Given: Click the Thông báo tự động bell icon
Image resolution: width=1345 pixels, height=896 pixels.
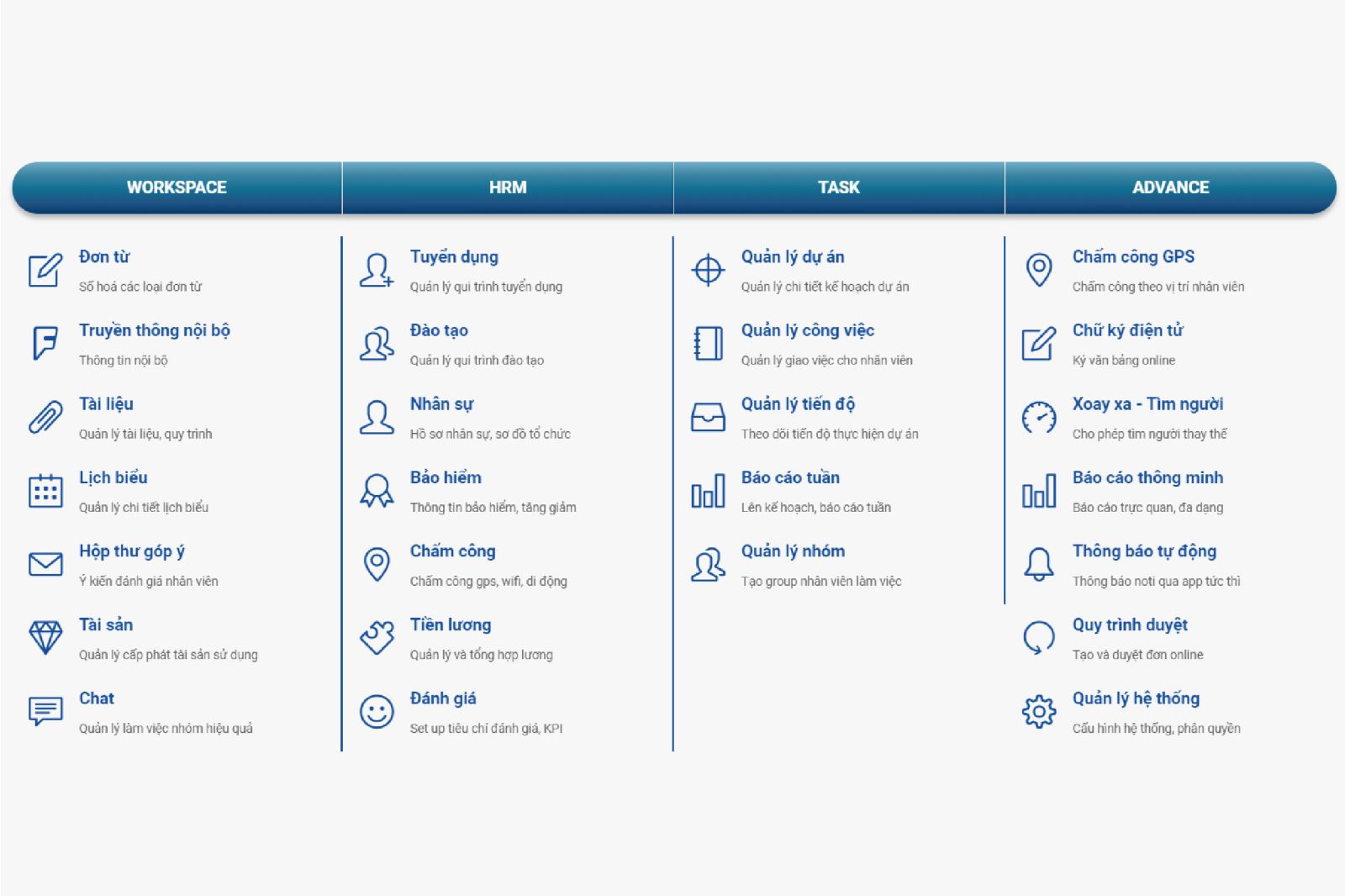Looking at the screenshot, I should [x=1039, y=564].
